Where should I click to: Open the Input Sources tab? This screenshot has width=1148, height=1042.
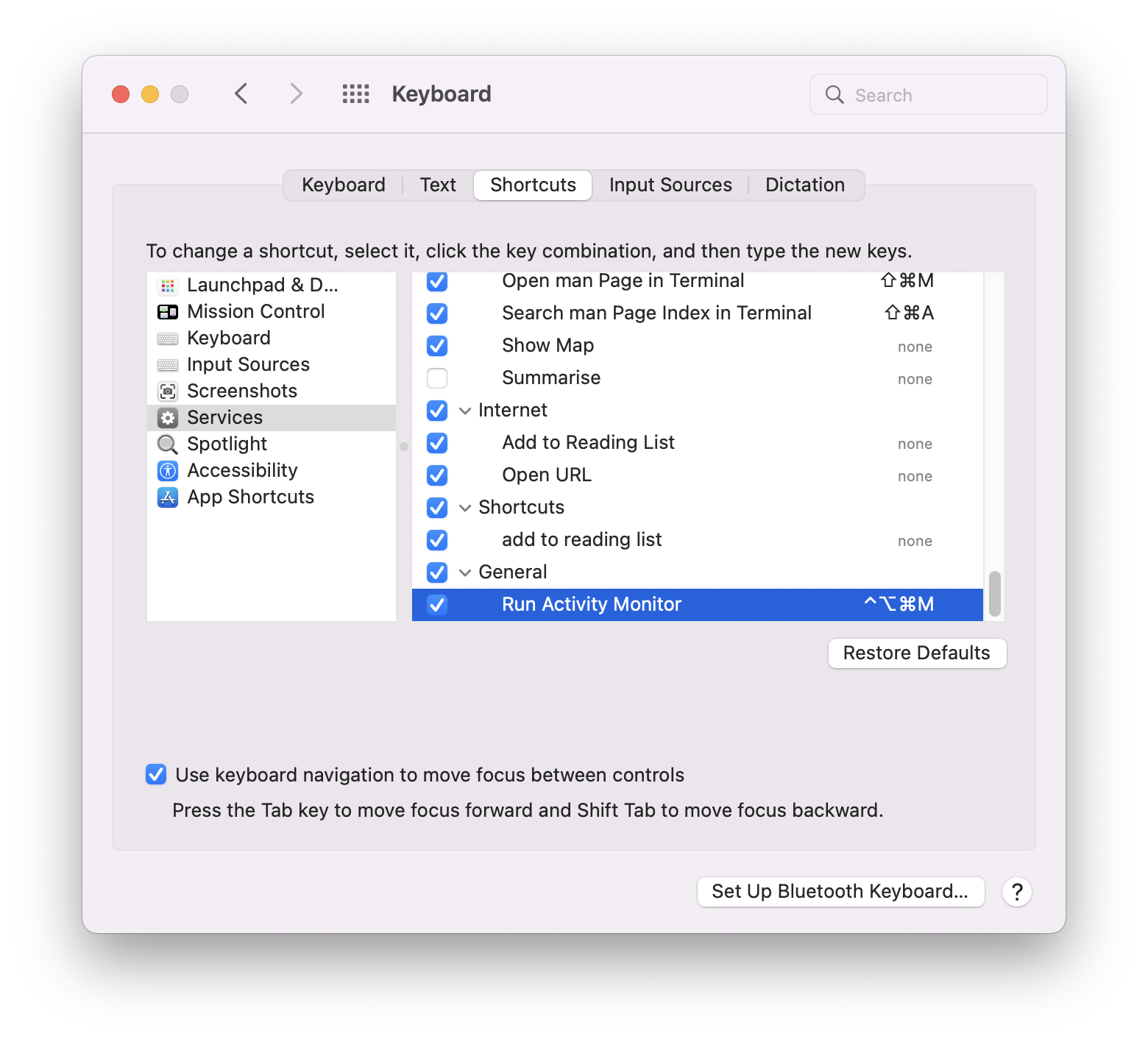pyautogui.click(x=670, y=185)
